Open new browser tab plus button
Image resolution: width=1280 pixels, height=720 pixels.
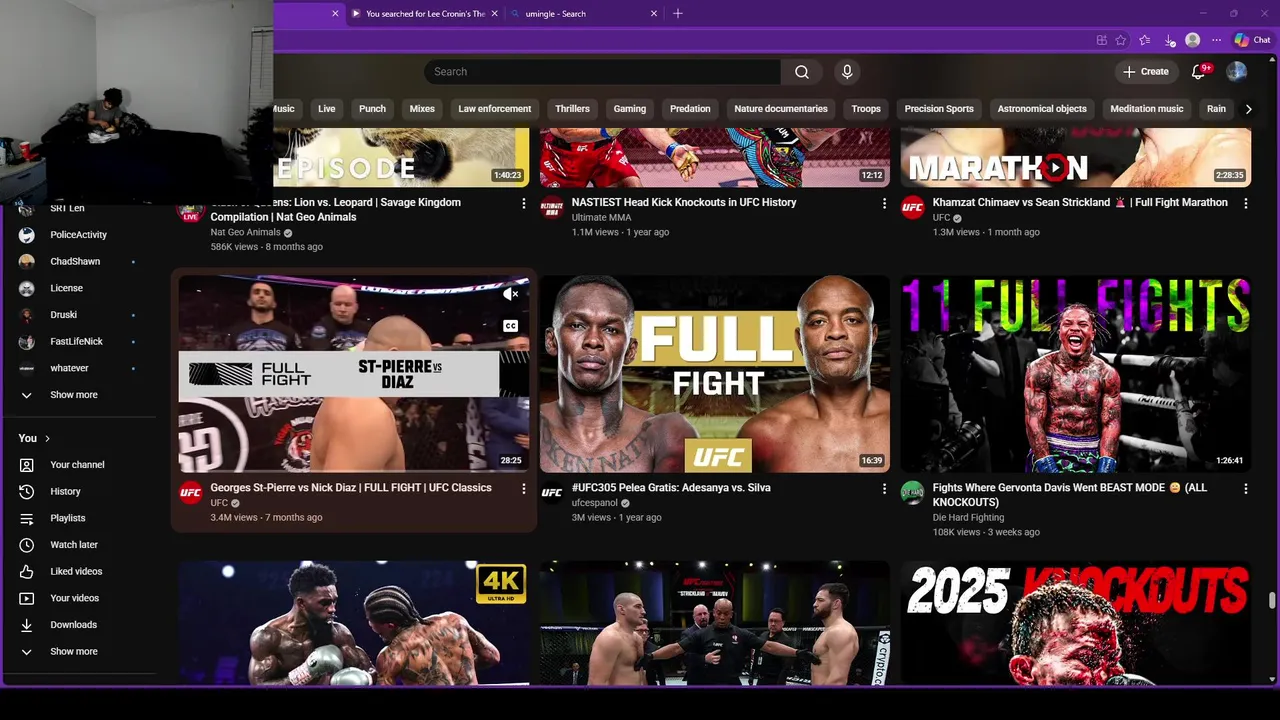[677, 13]
